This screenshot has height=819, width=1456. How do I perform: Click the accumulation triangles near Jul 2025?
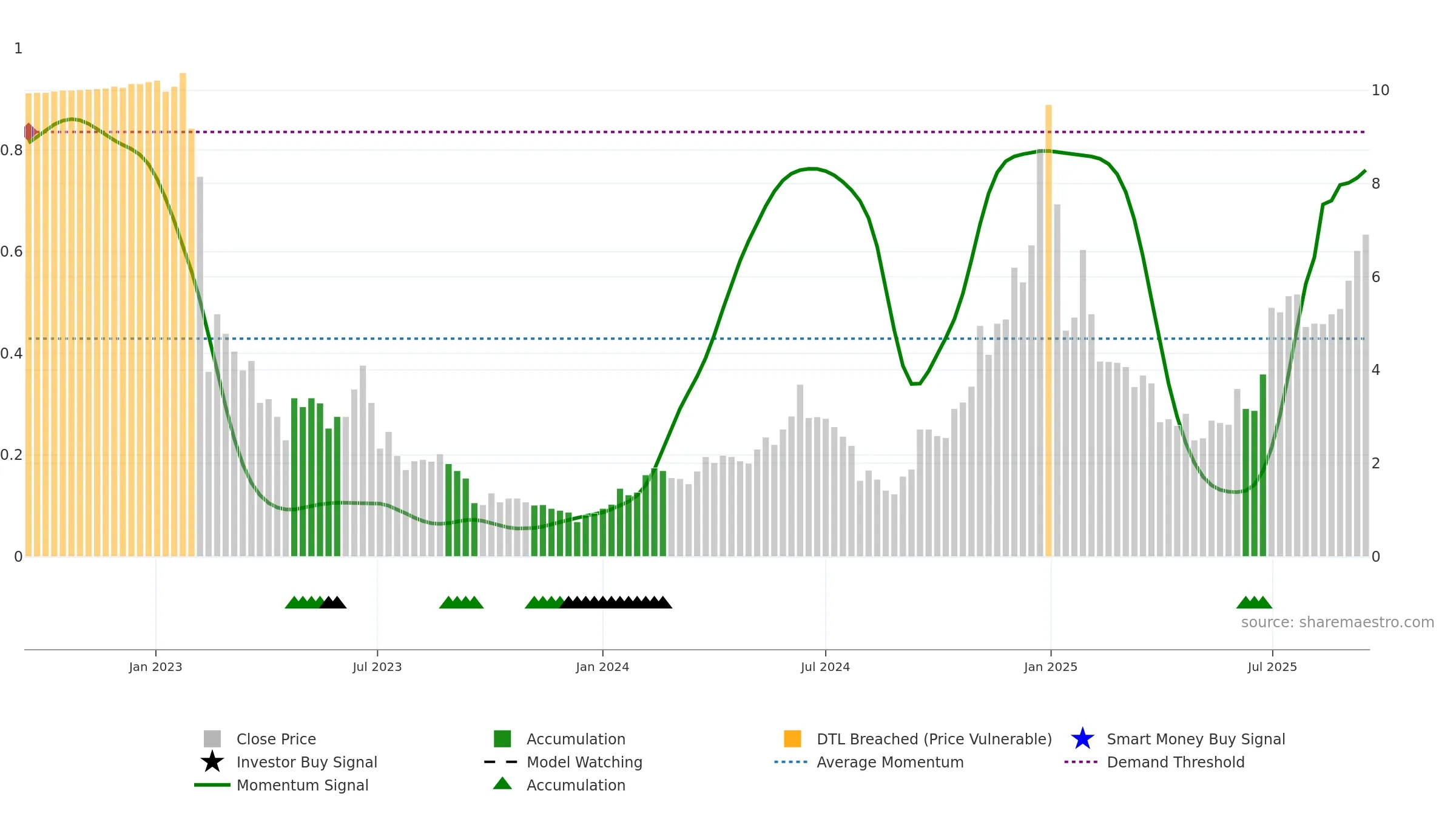coord(1254,602)
